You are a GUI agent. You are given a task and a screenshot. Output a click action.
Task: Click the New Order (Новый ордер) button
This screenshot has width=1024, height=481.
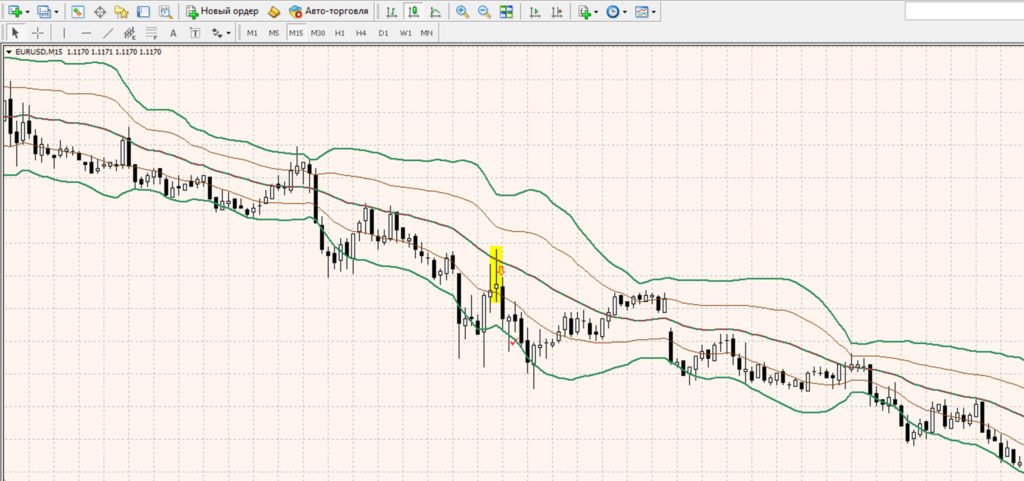pos(222,12)
